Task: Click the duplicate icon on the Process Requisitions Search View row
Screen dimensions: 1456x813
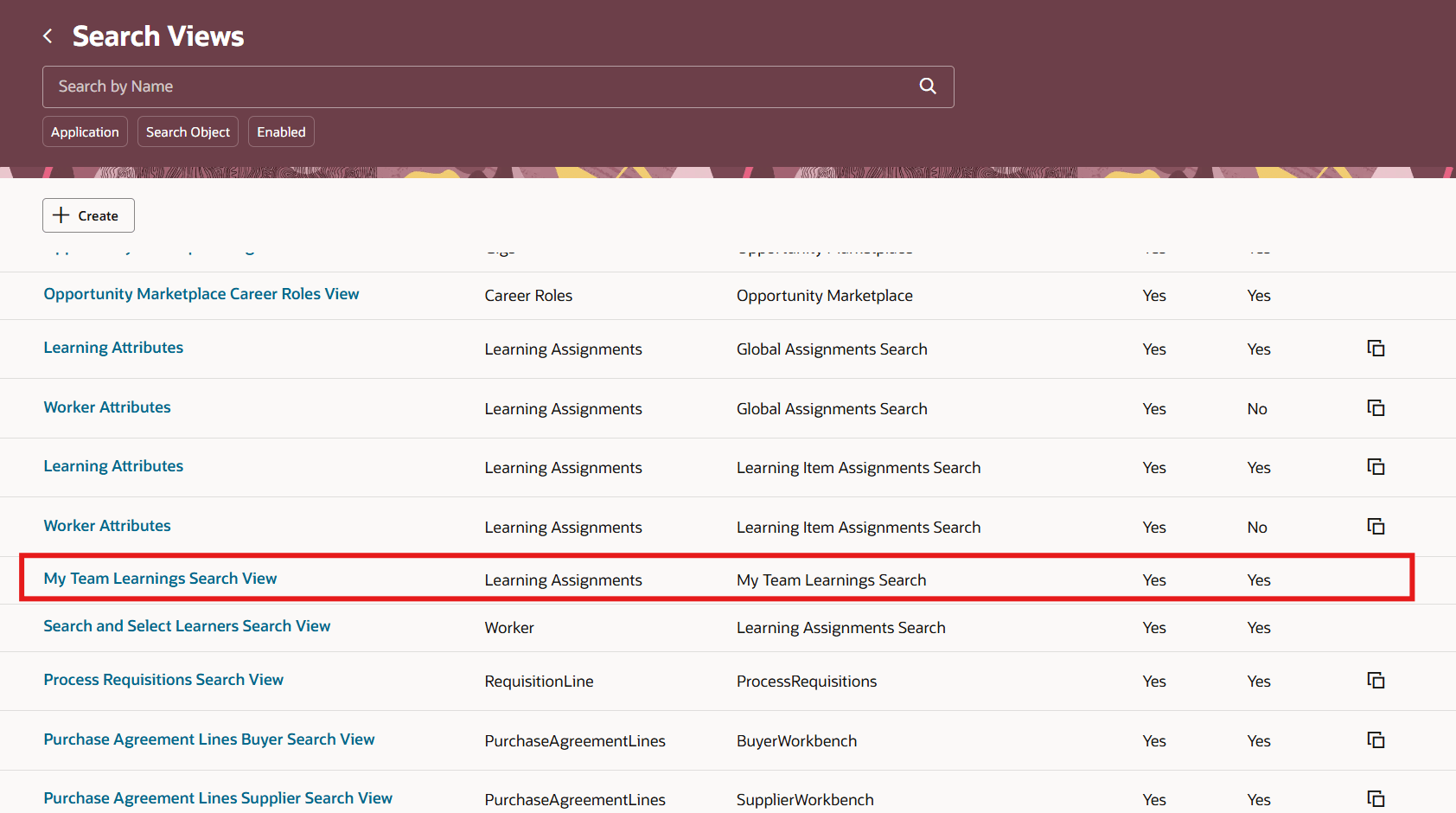Action: pos(1376,680)
